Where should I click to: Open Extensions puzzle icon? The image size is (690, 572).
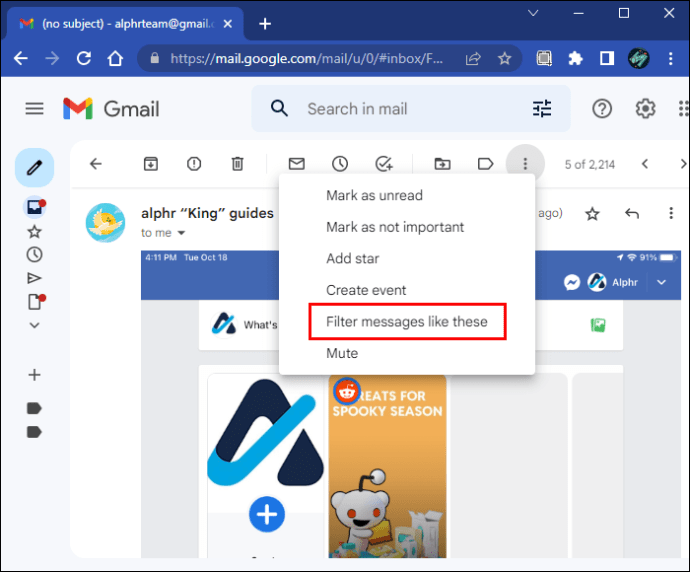tap(575, 58)
